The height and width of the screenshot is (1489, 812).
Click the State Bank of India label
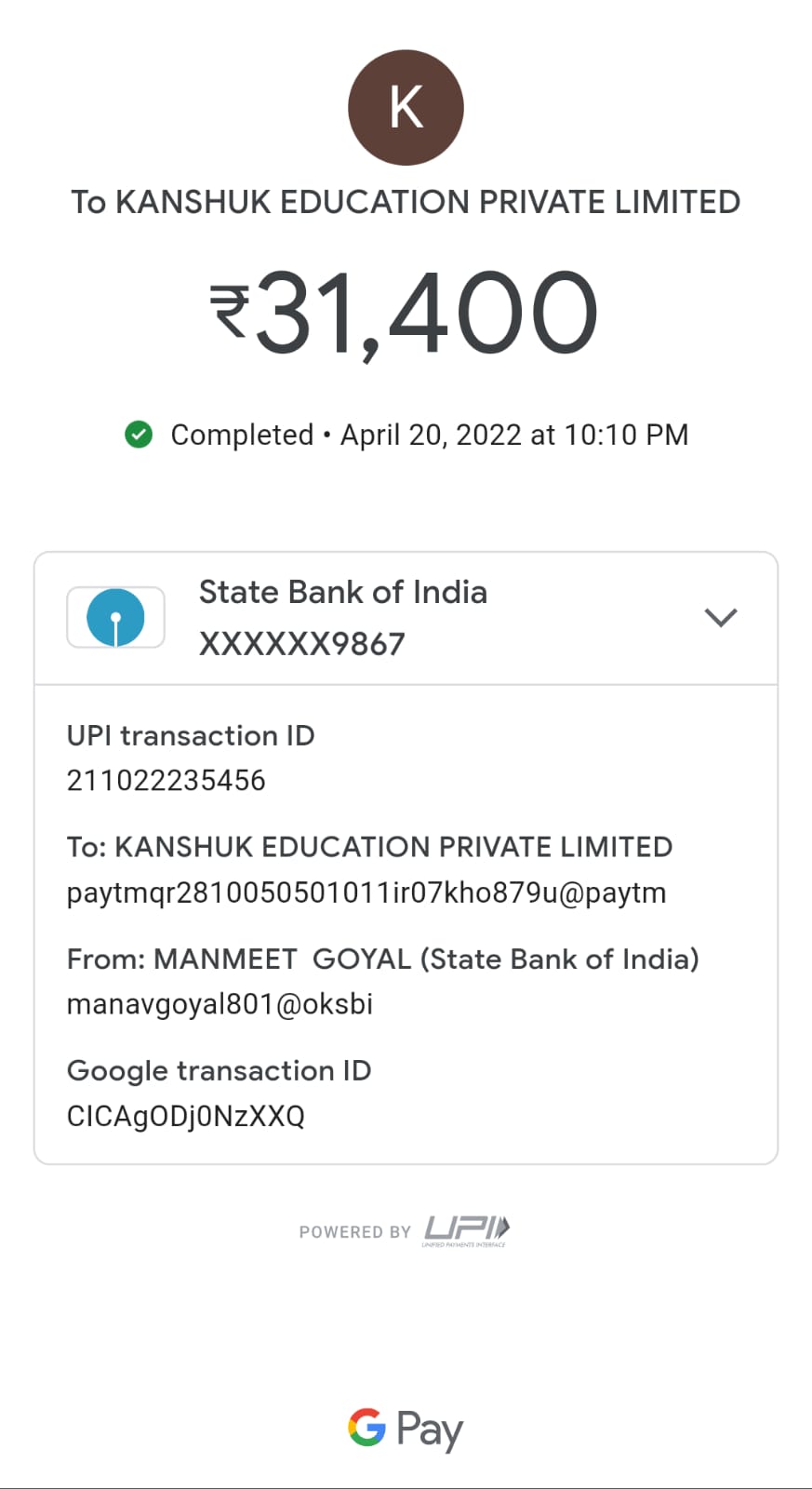pos(342,592)
